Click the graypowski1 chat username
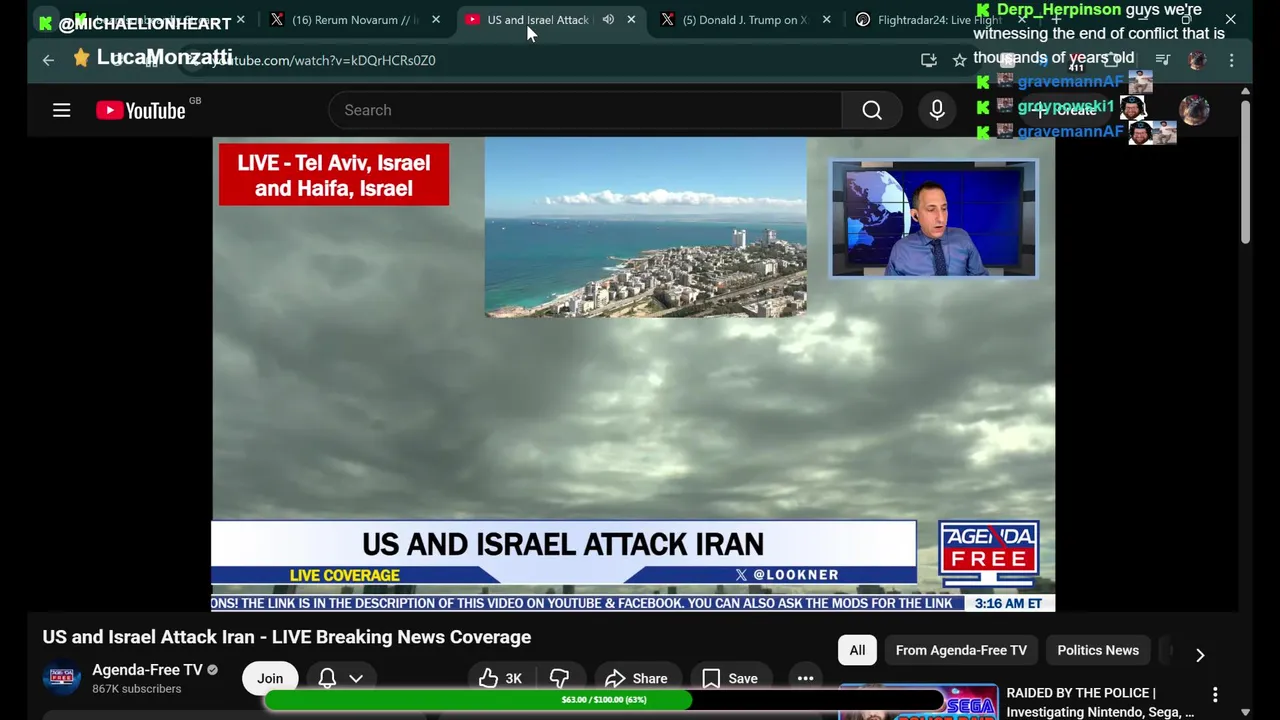 tap(1066, 106)
